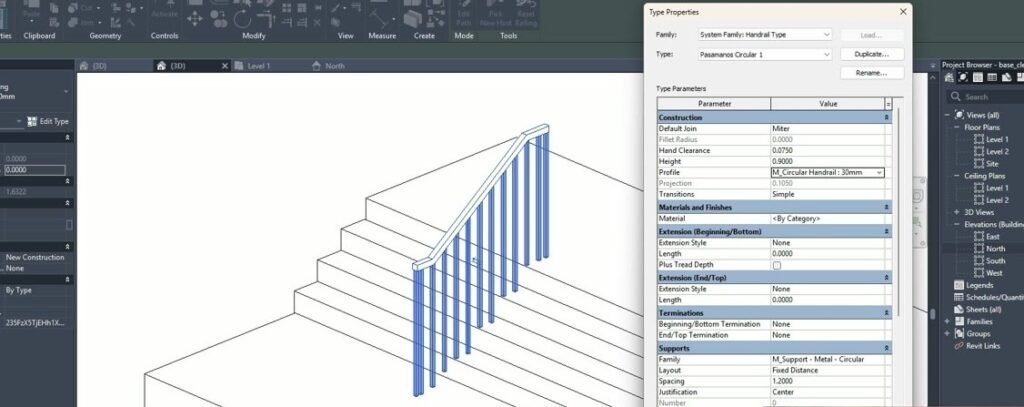Select the West elevation in Project Browser
The image size is (1024, 407).
(994, 273)
